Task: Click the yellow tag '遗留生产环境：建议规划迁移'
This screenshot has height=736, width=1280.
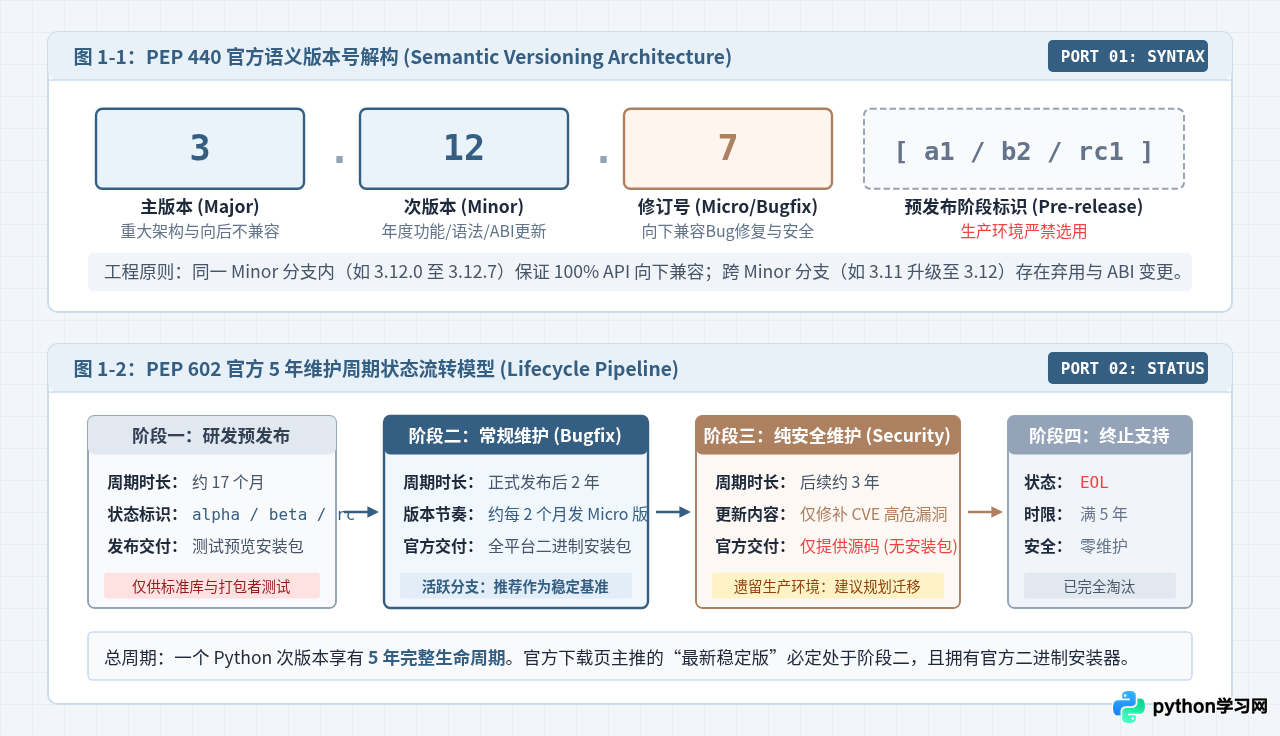Action: [x=828, y=586]
